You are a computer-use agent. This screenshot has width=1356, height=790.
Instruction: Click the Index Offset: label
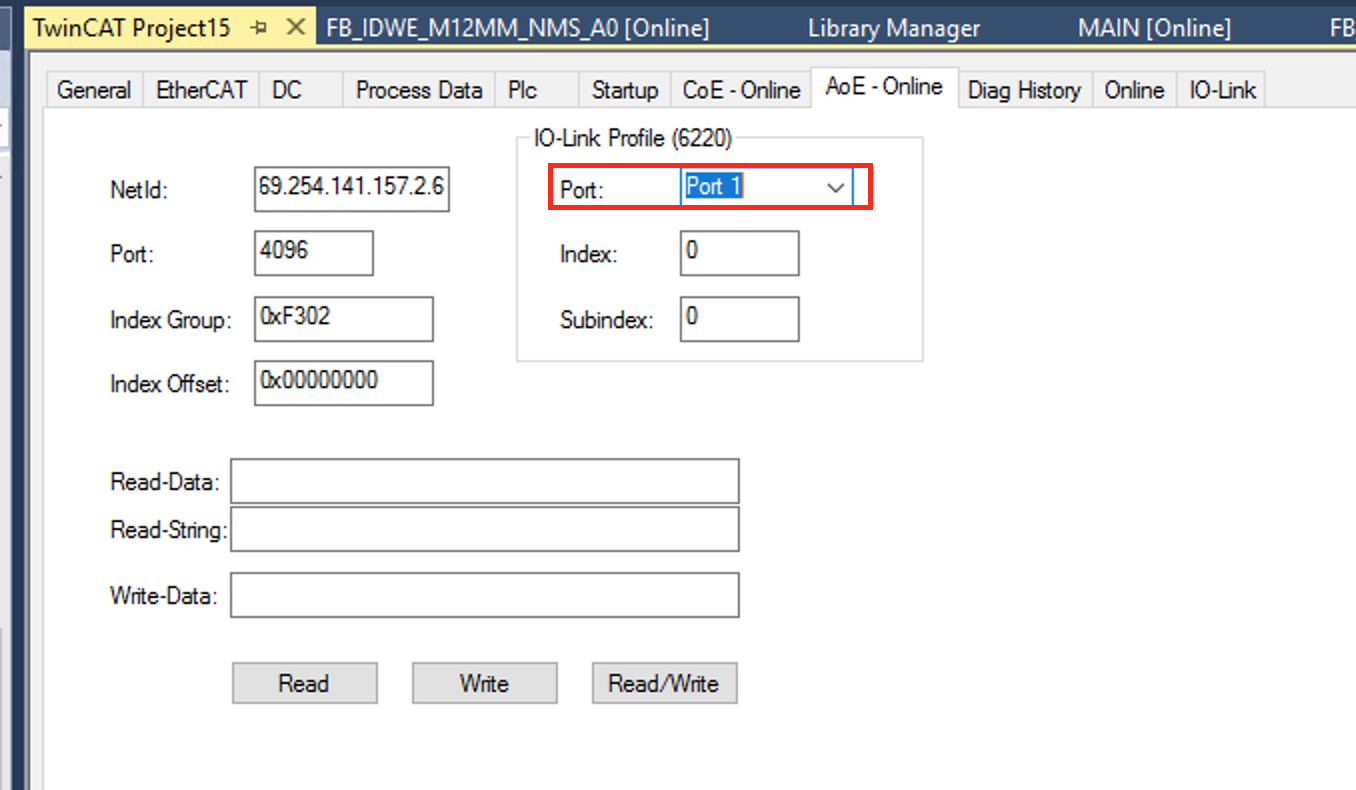(x=170, y=384)
